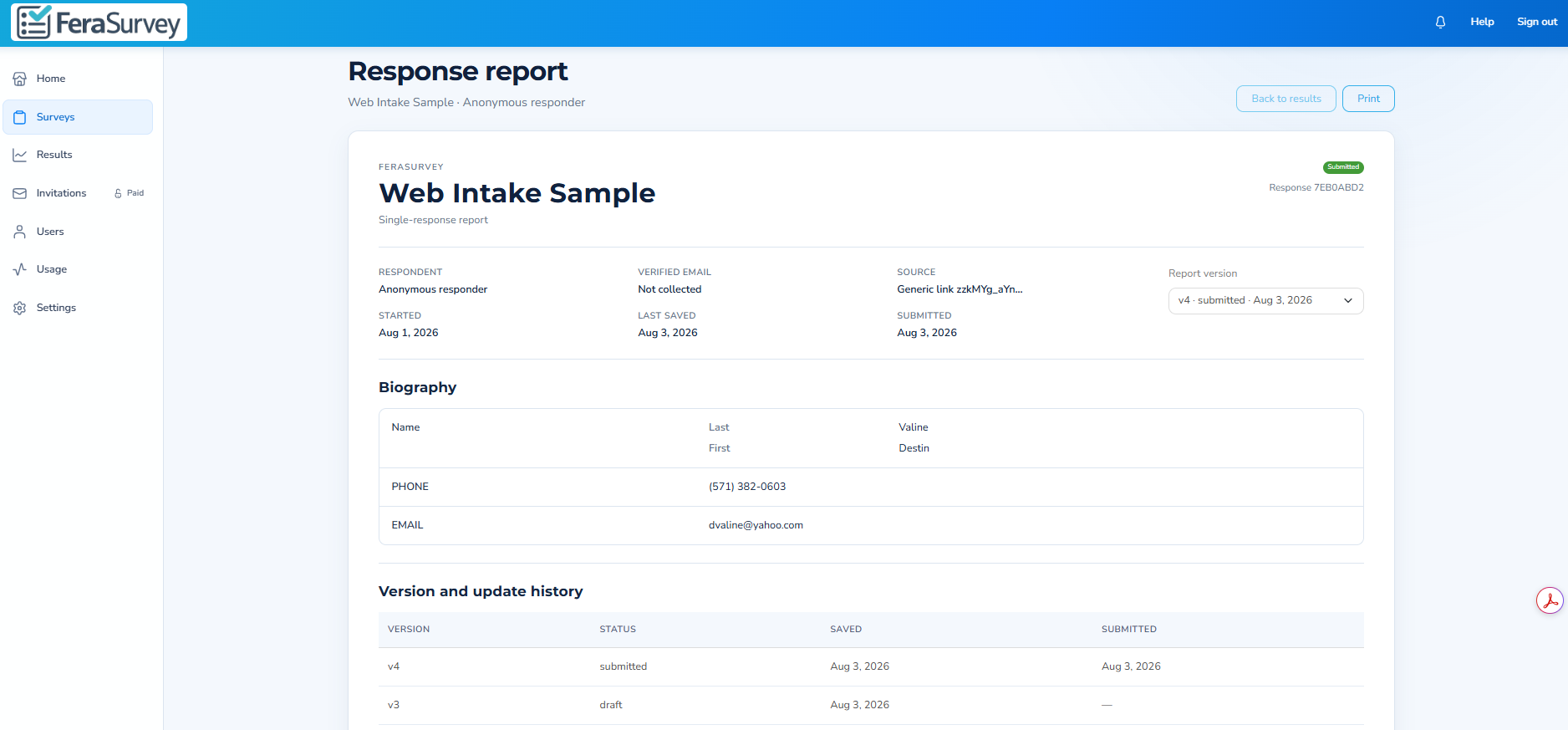Select the Surveys menu item
The width and height of the screenshot is (1568, 730).
[x=78, y=117]
